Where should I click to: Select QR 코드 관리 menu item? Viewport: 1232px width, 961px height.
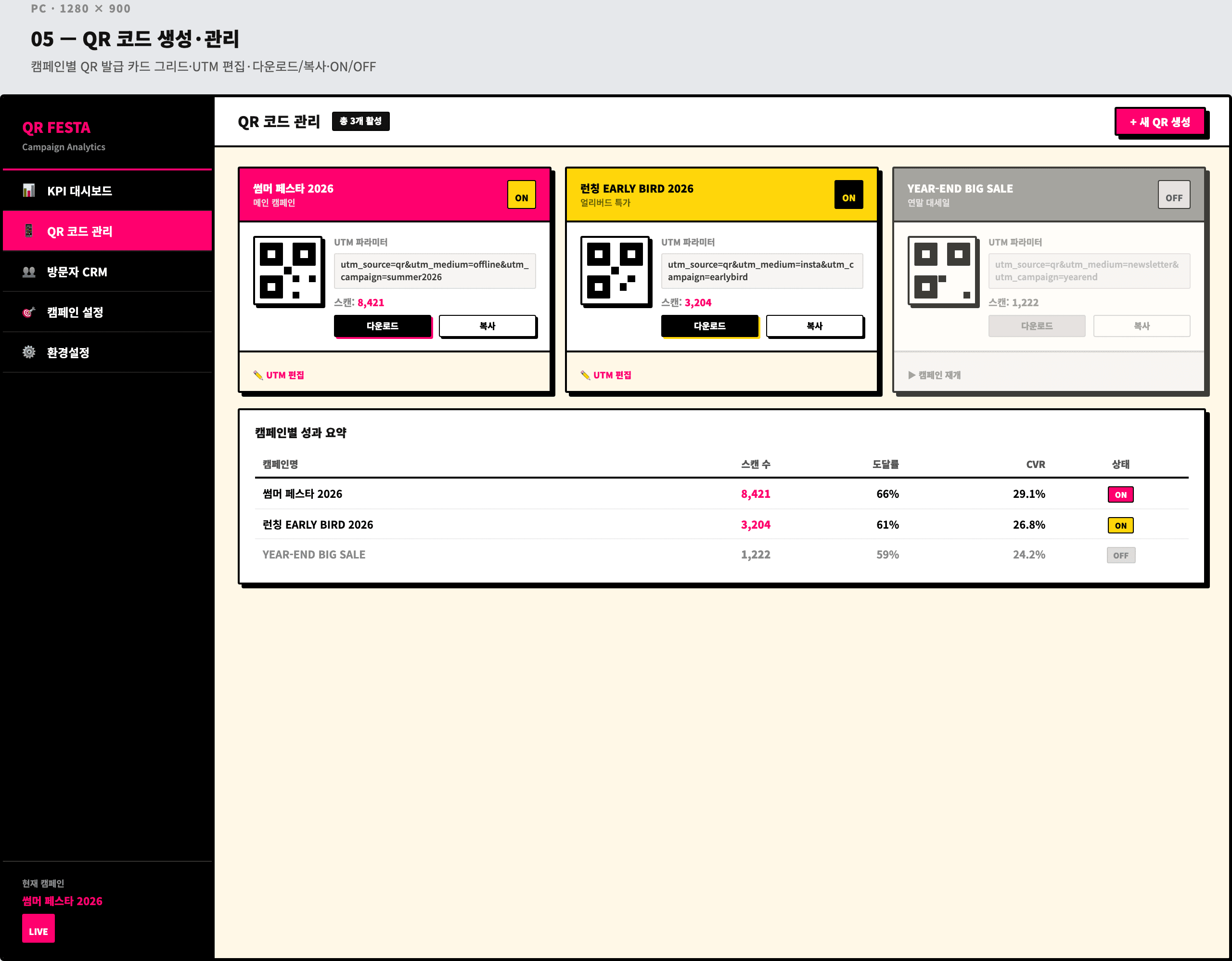tap(107, 231)
